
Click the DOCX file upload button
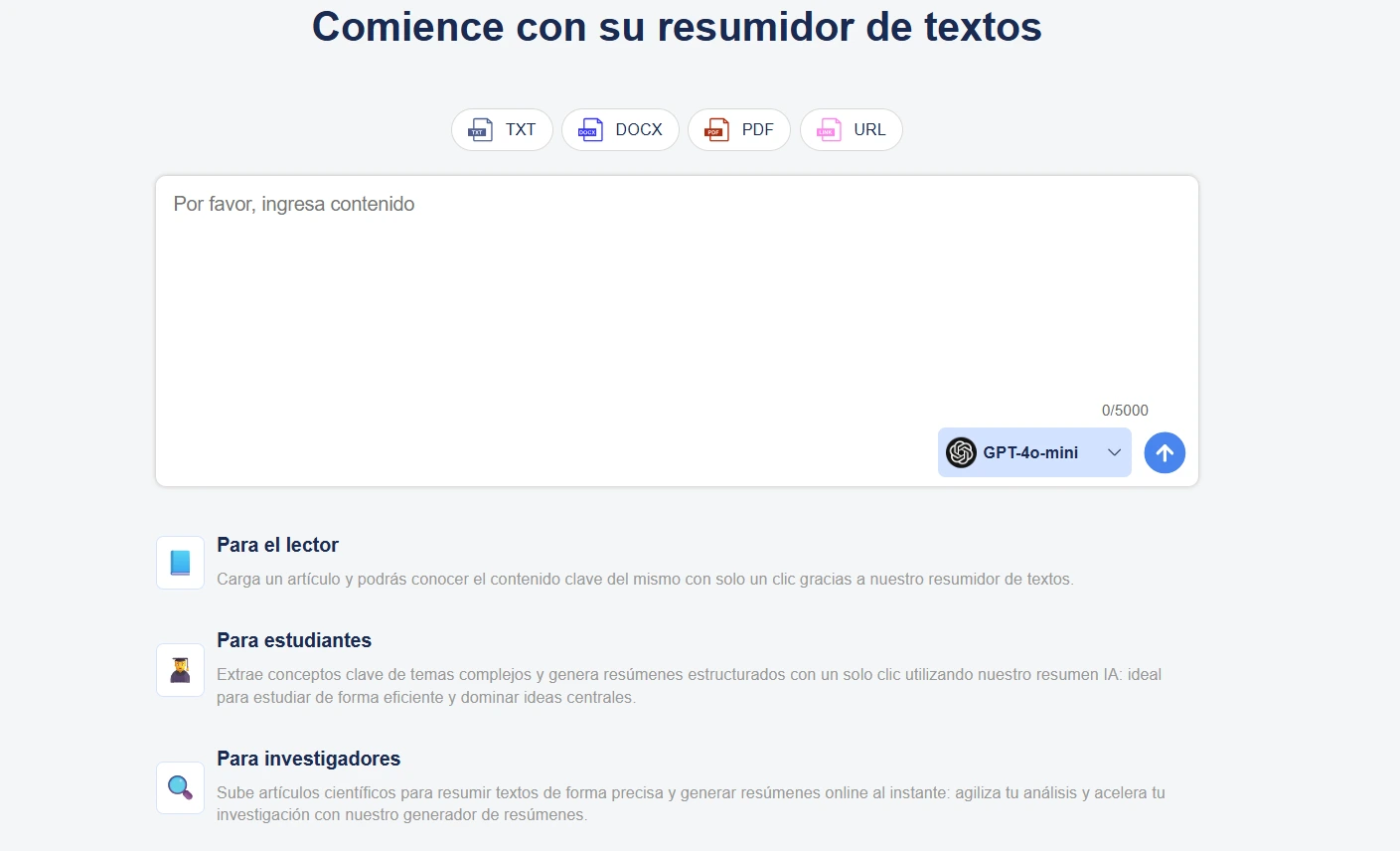pos(620,130)
